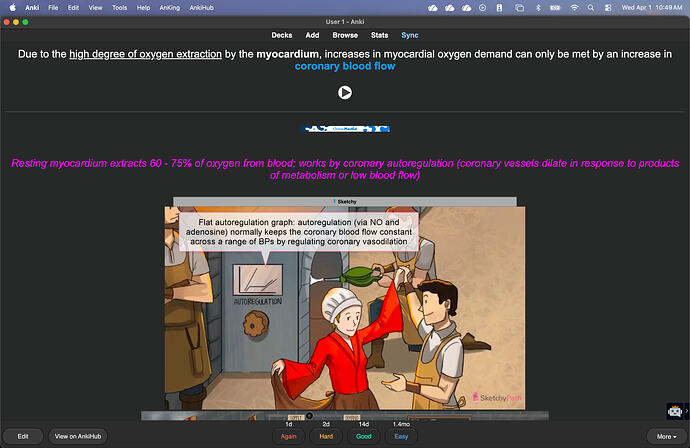
Task: Rate the card as Hard
Action: click(326, 436)
